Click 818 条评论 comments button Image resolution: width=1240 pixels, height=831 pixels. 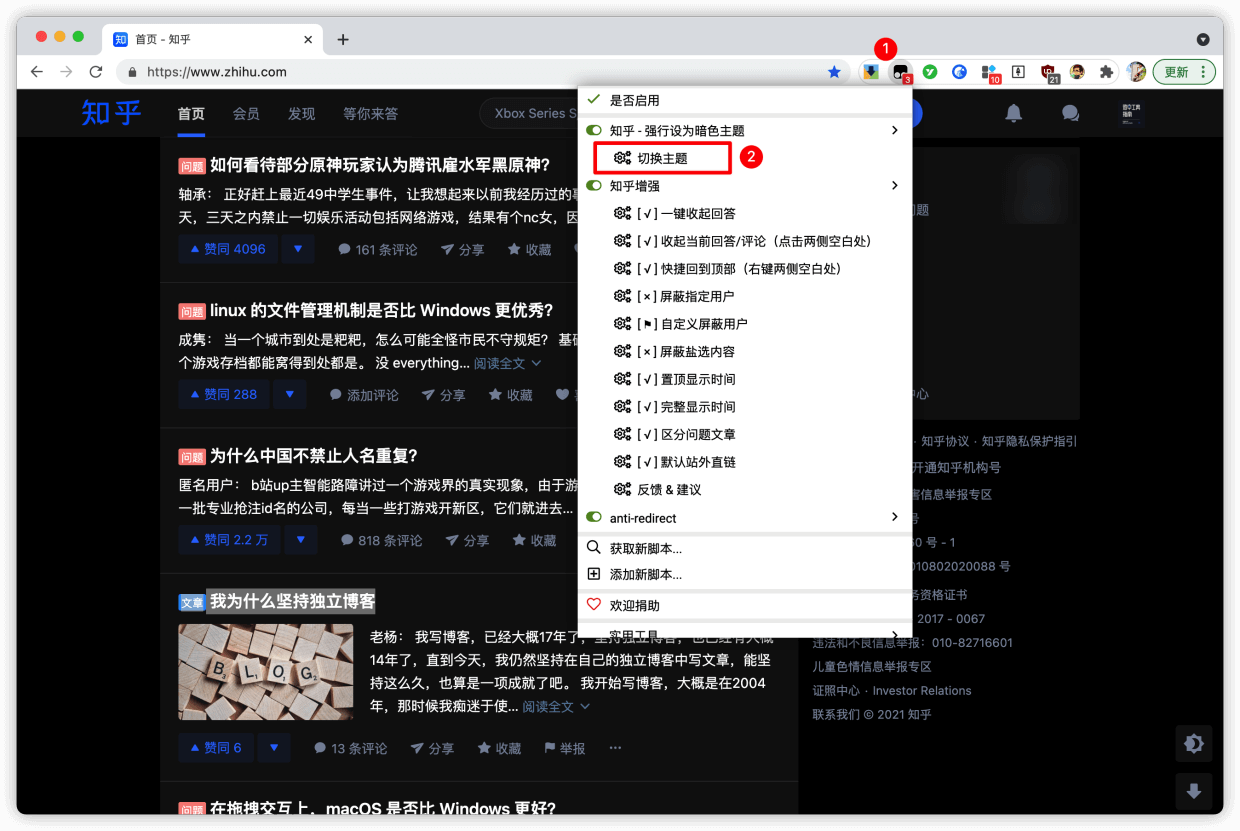[x=381, y=540]
